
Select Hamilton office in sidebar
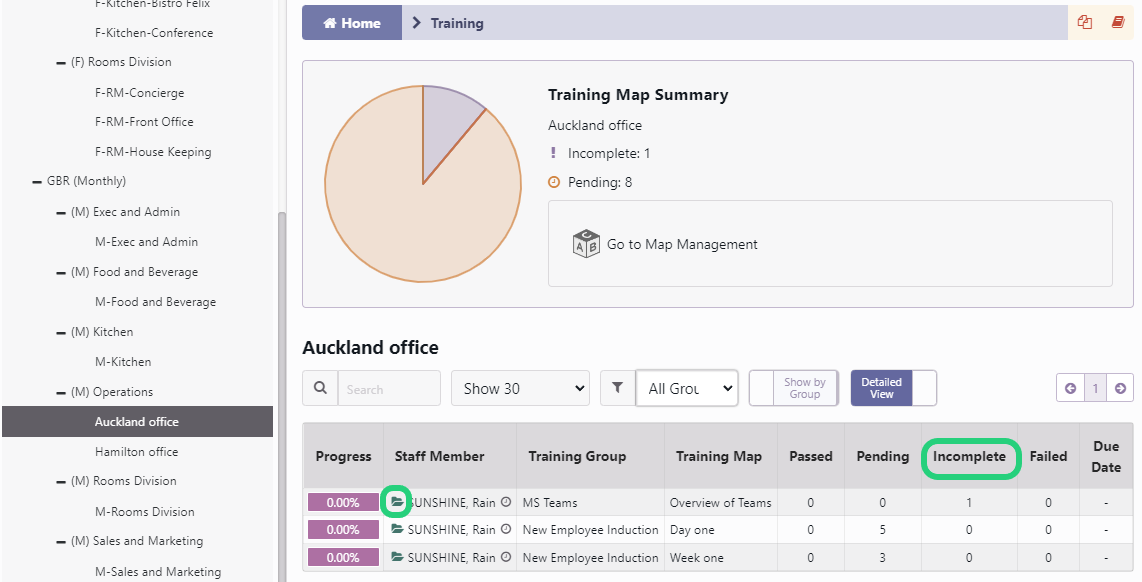(x=137, y=452)
